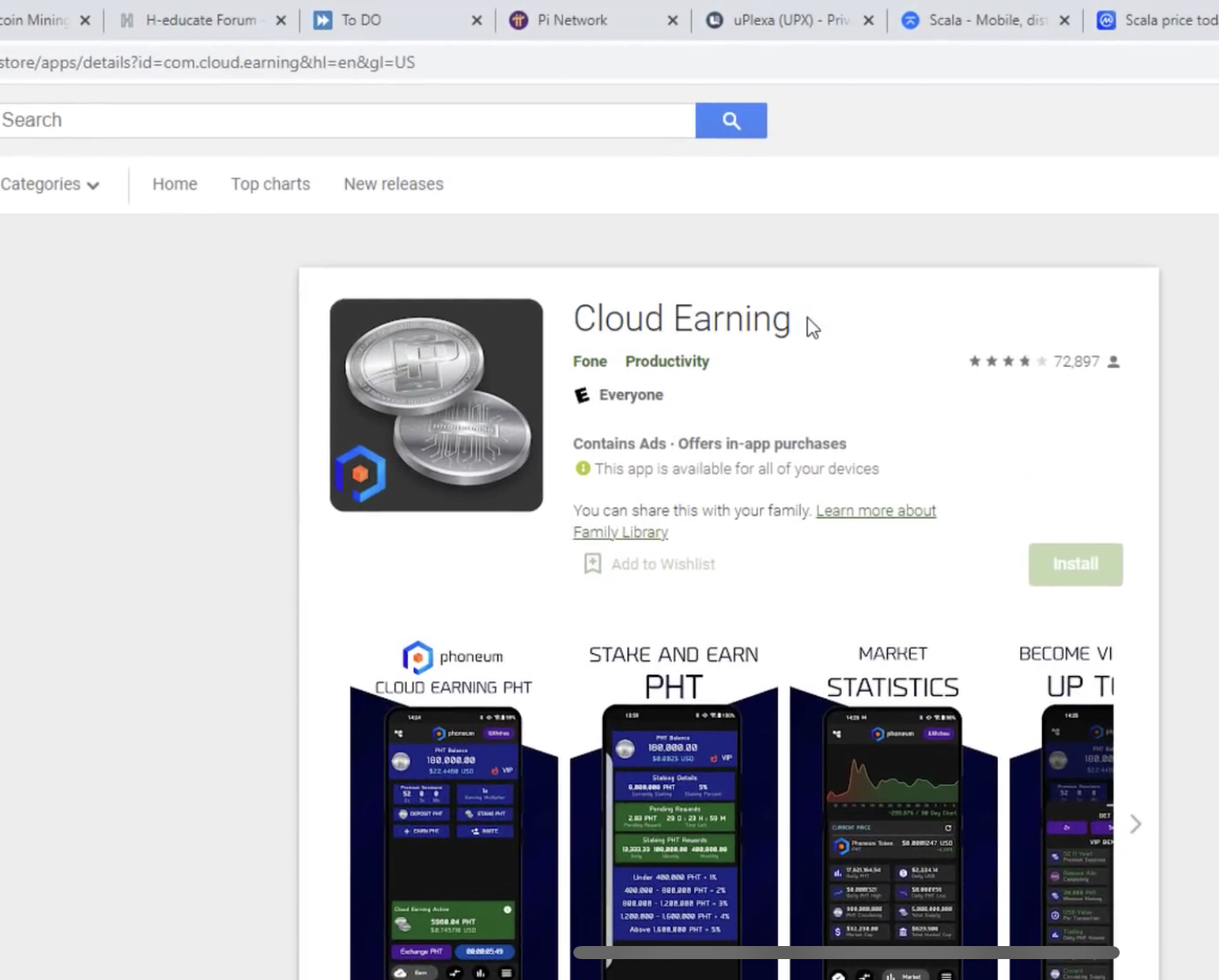Viewport: 1219px width, 980px height.
Task: Click the Cloud Earning app icon
Action: click(436, 405)
